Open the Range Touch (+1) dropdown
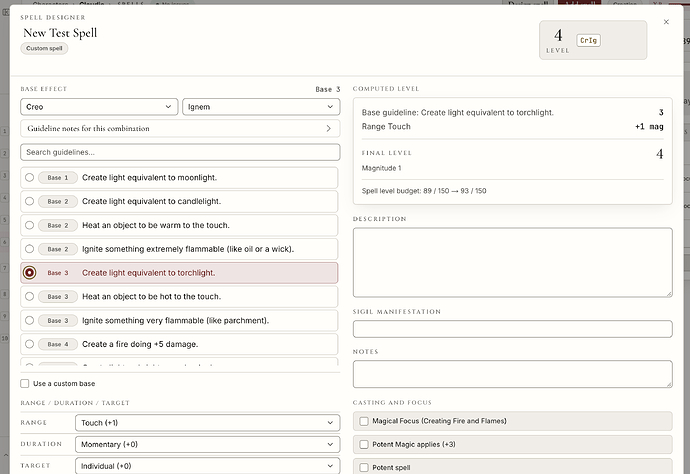This screenshot has width=690, height=474. click(207, 423)
